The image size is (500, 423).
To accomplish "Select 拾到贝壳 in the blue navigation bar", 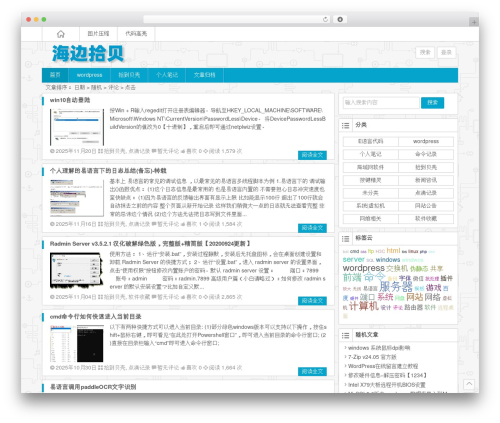I will click(129, 75).
